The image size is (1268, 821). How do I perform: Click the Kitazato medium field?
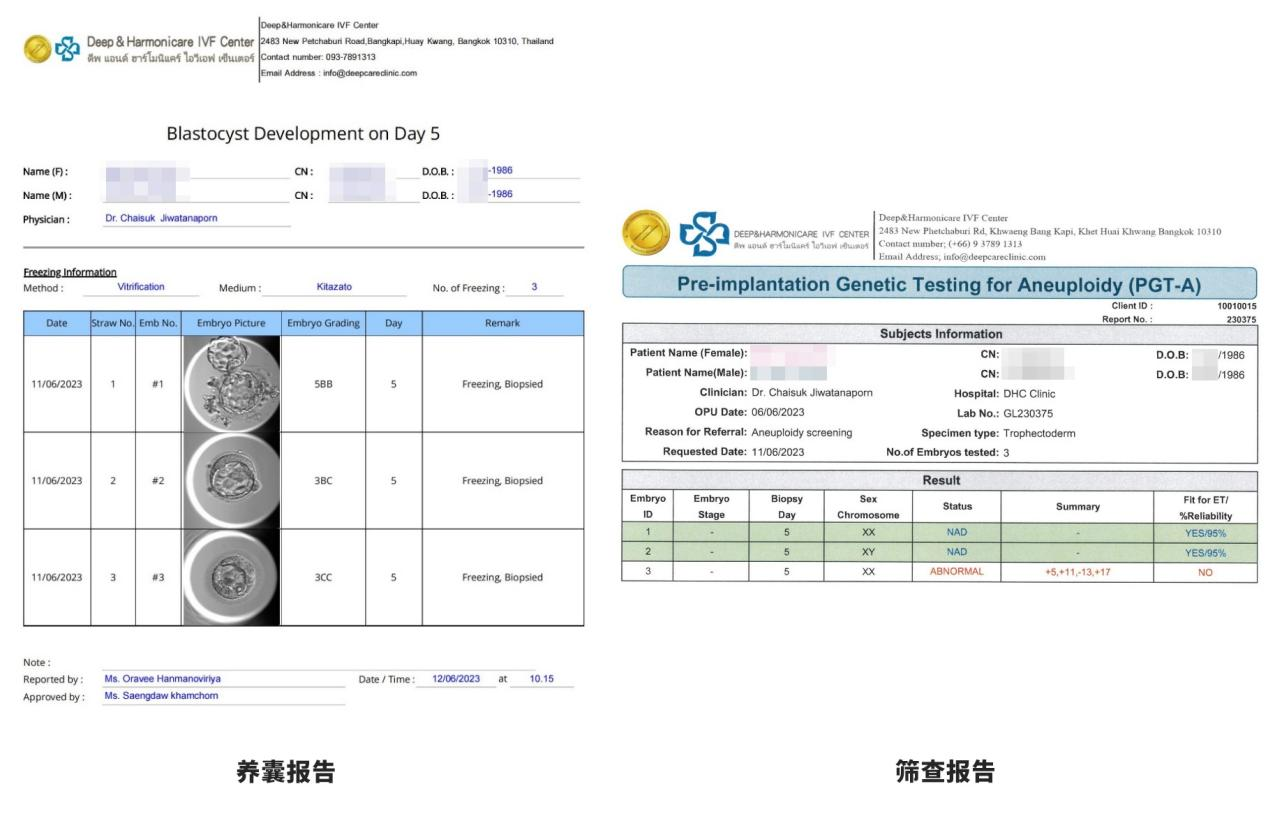pyautogui.click(x=334, y=287)
